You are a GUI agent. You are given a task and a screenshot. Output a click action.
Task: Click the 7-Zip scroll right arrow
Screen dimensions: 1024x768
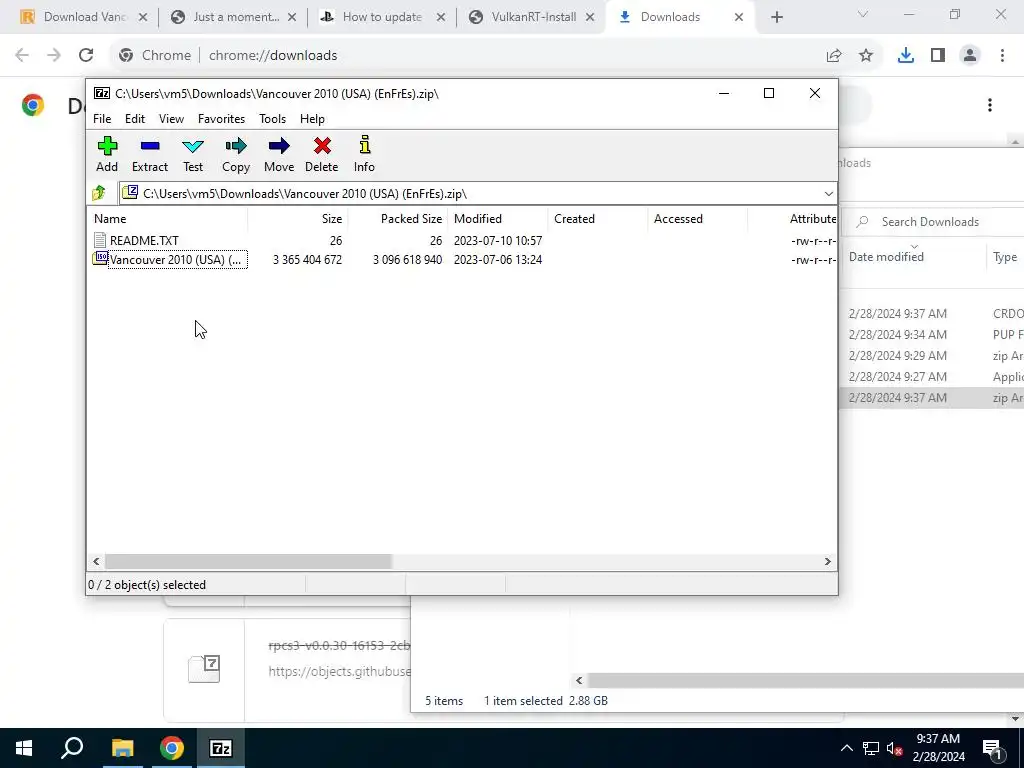point(827,562)
